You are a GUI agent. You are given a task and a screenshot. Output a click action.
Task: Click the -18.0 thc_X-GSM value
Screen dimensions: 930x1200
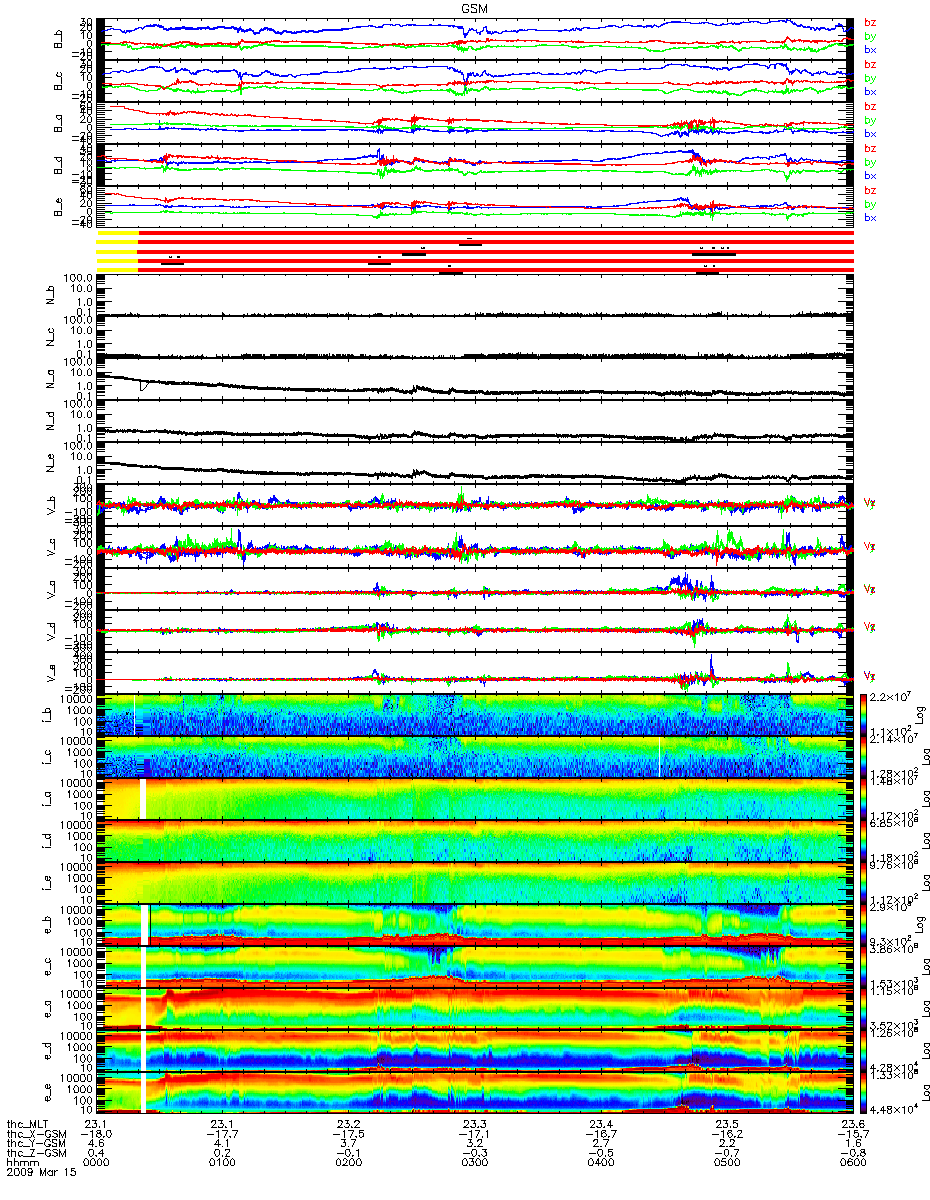tap(95, 1134)
